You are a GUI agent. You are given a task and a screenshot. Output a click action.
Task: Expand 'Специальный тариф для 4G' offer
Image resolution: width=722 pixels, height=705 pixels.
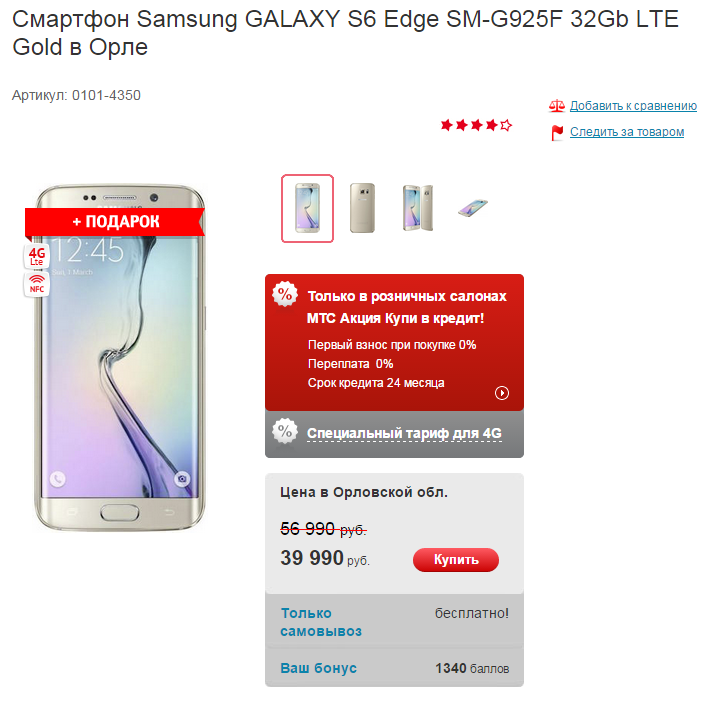(x=404, y=433)
